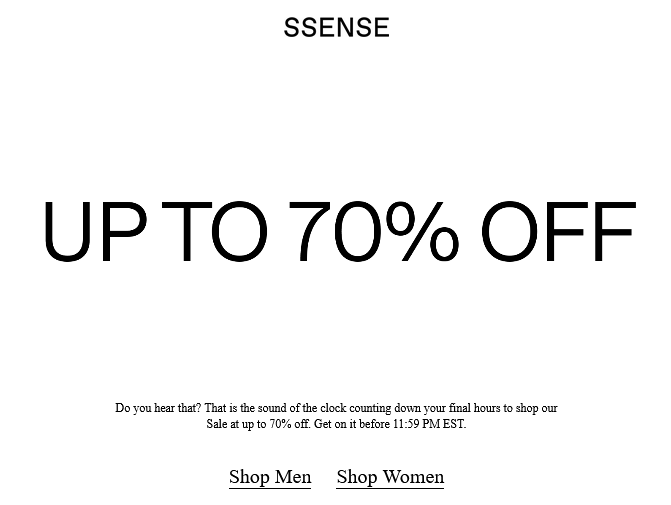
Task: Click the word 'Men' in Shop Men
Action: 293,477
